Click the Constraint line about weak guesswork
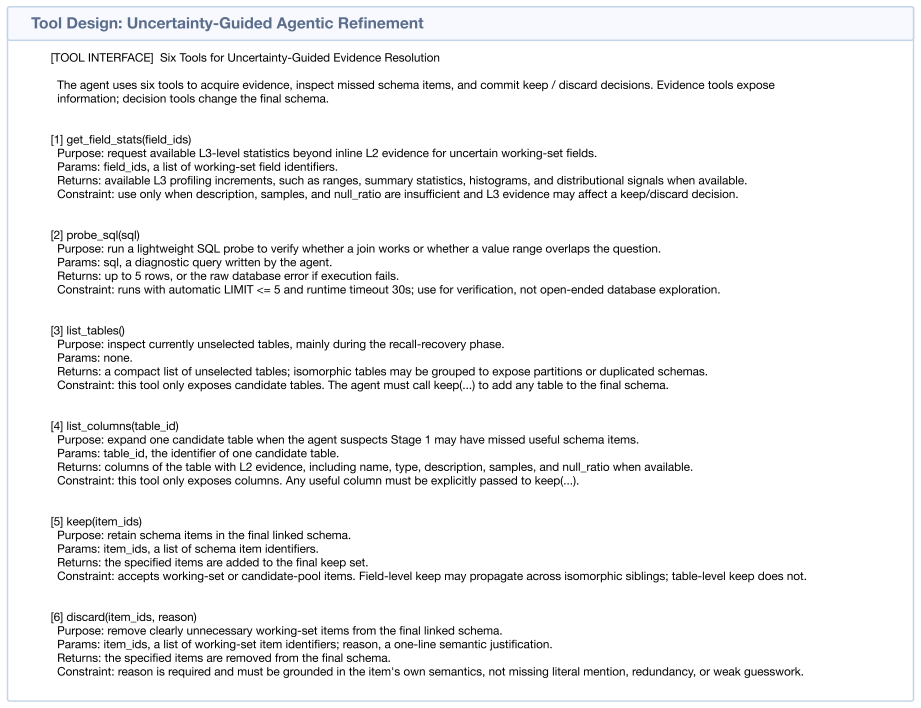 click(x=431, y=672)
